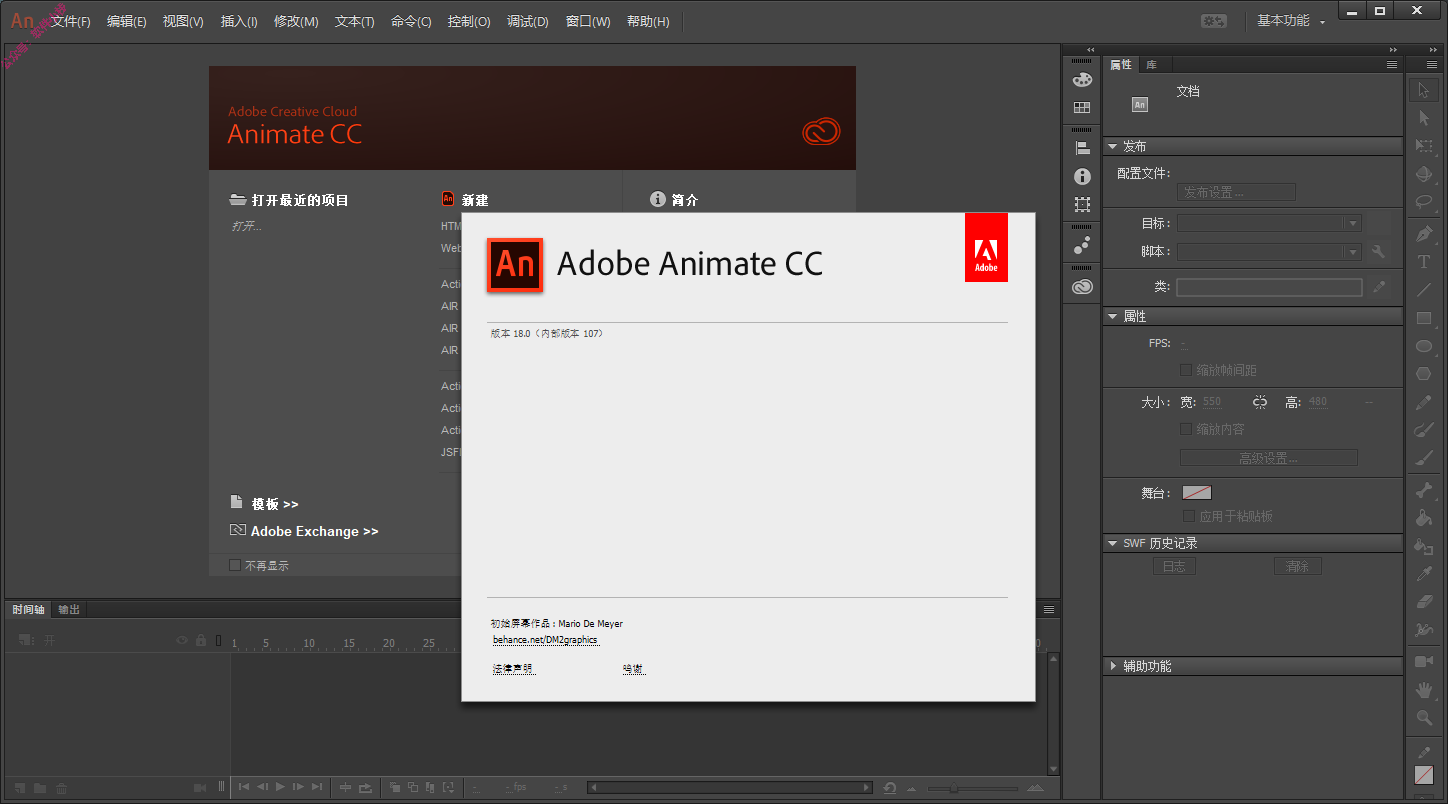Viewport: 1448px width, 804px height.
Task: Select the Ink Bottle tool
Action: click(x=1424, y=546)
